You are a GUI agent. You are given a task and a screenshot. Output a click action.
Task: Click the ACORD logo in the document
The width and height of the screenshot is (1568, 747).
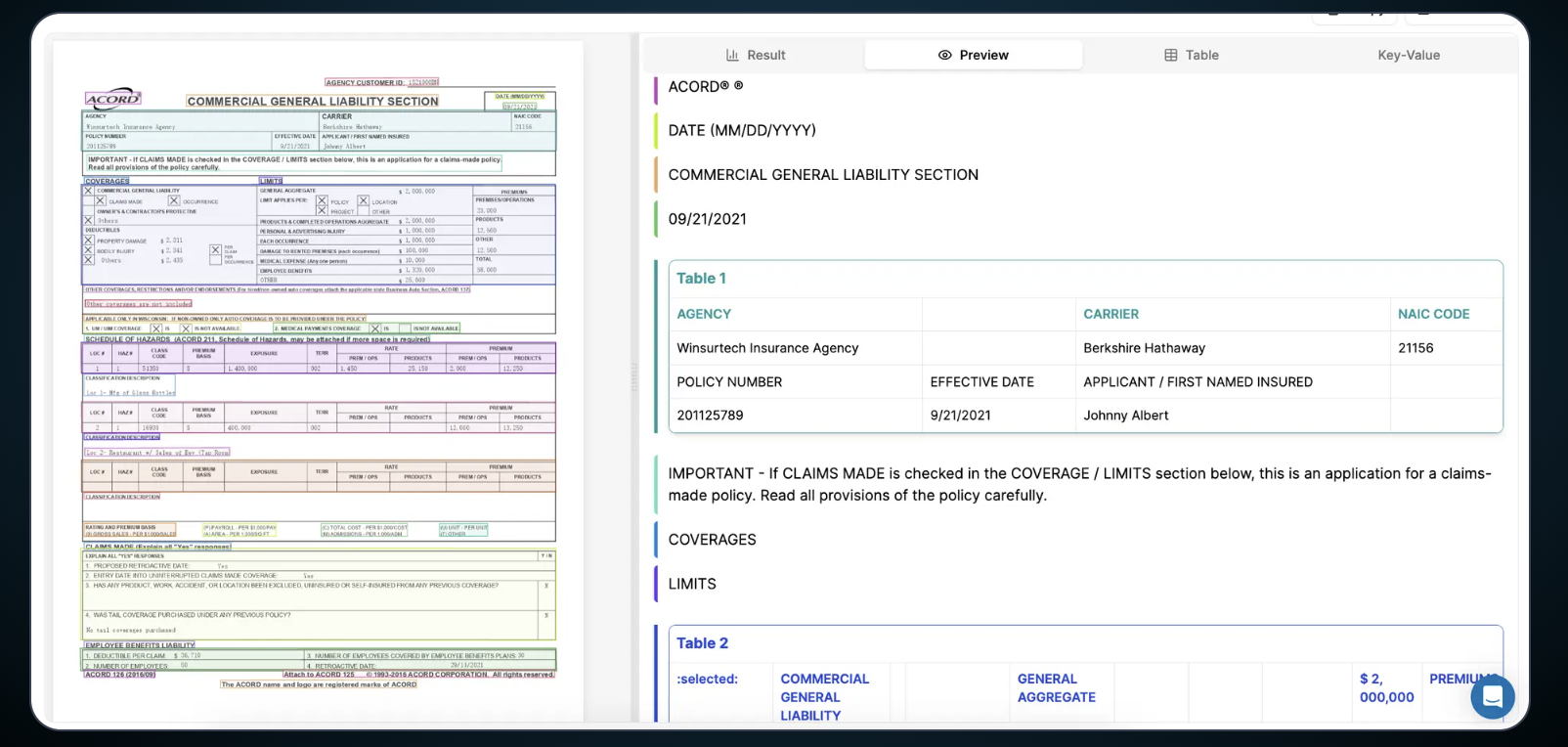point(113,99)
